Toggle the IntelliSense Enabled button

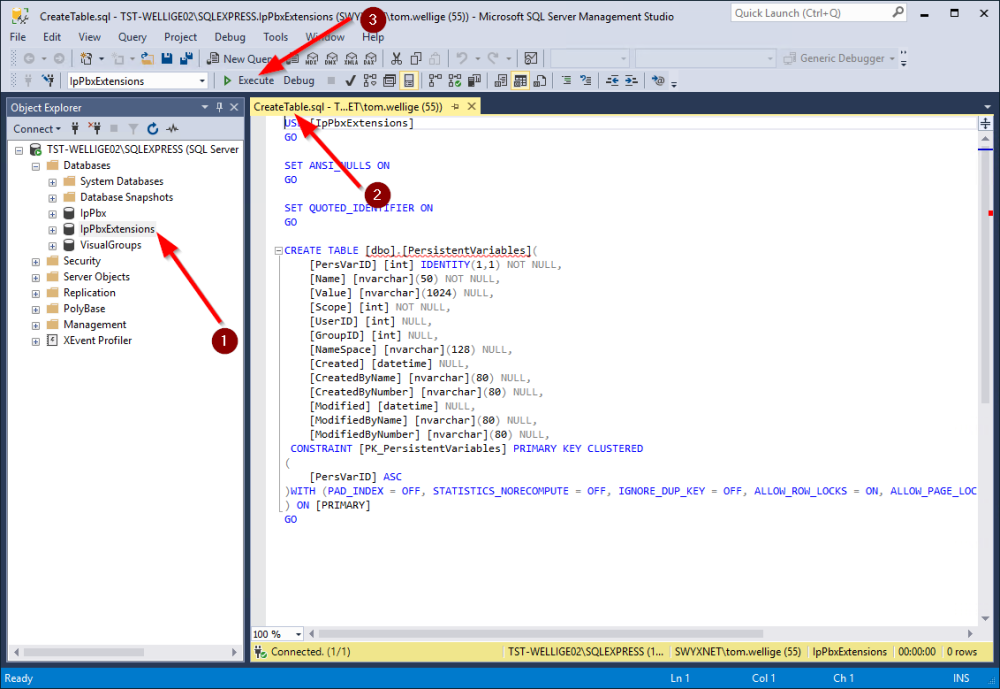coord(409,80)
